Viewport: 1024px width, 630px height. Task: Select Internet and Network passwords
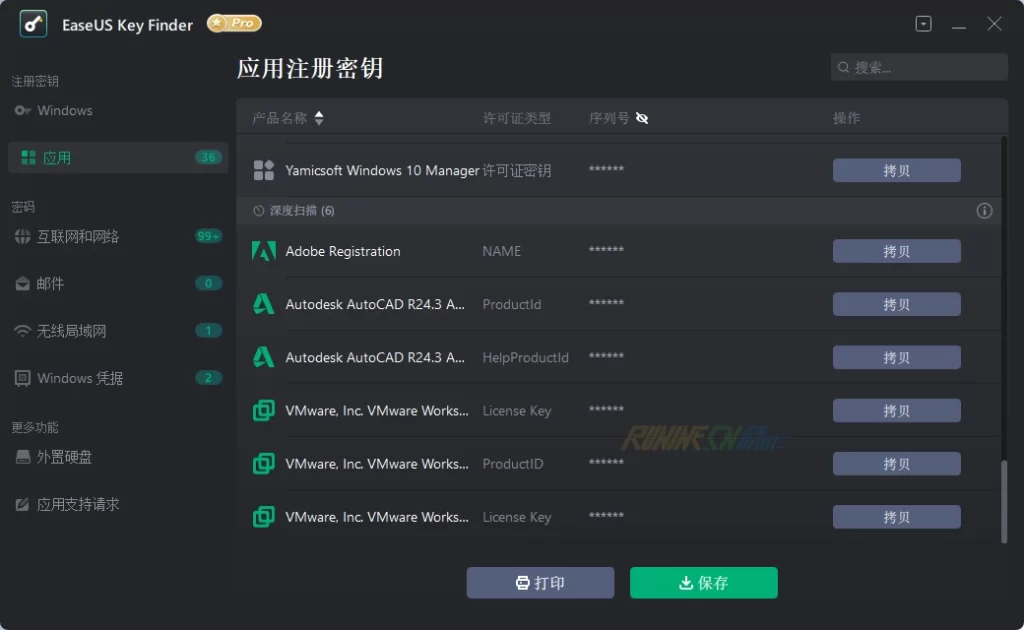[x=77, y=237]
